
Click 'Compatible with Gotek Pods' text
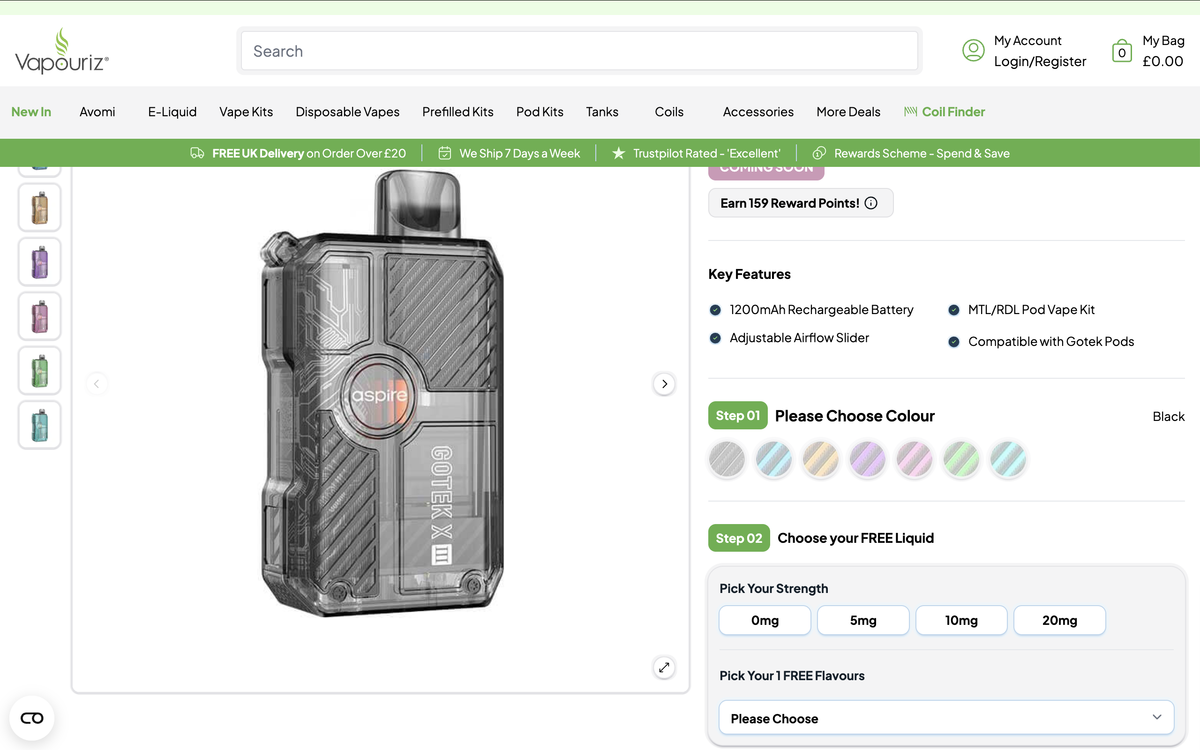(x=1051, y=342)
